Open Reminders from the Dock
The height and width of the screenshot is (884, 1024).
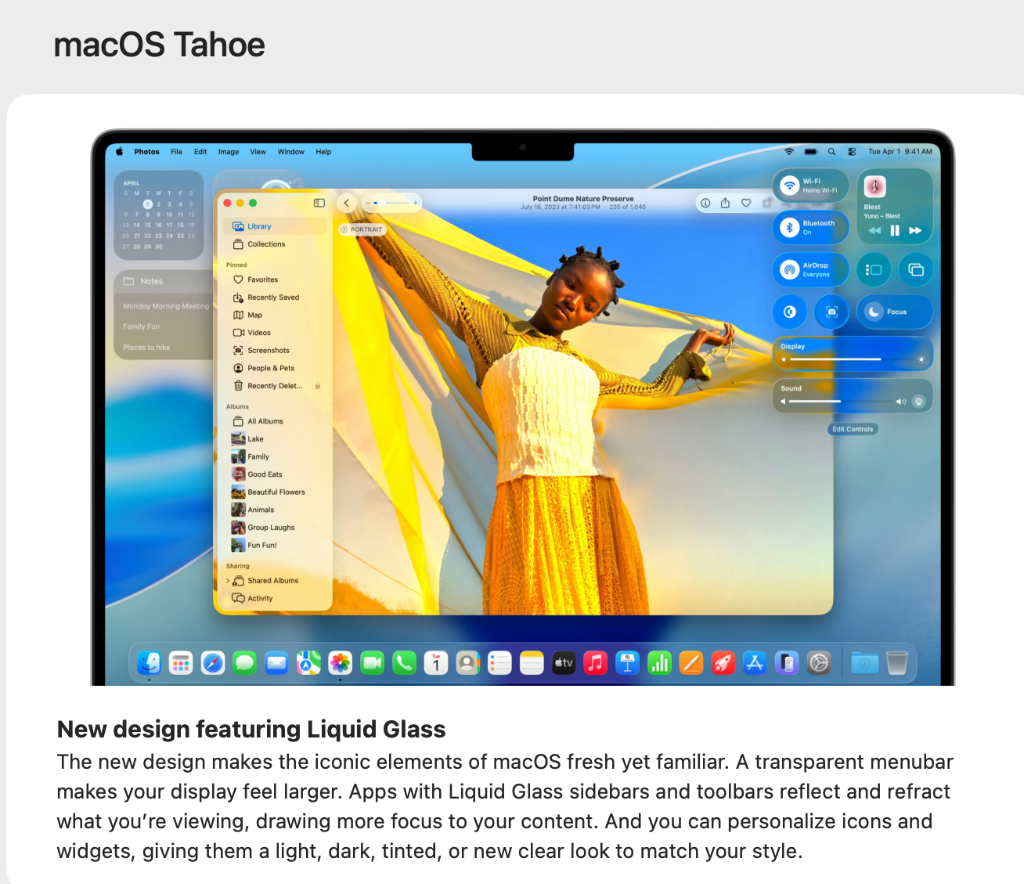(x=500, y=663)
